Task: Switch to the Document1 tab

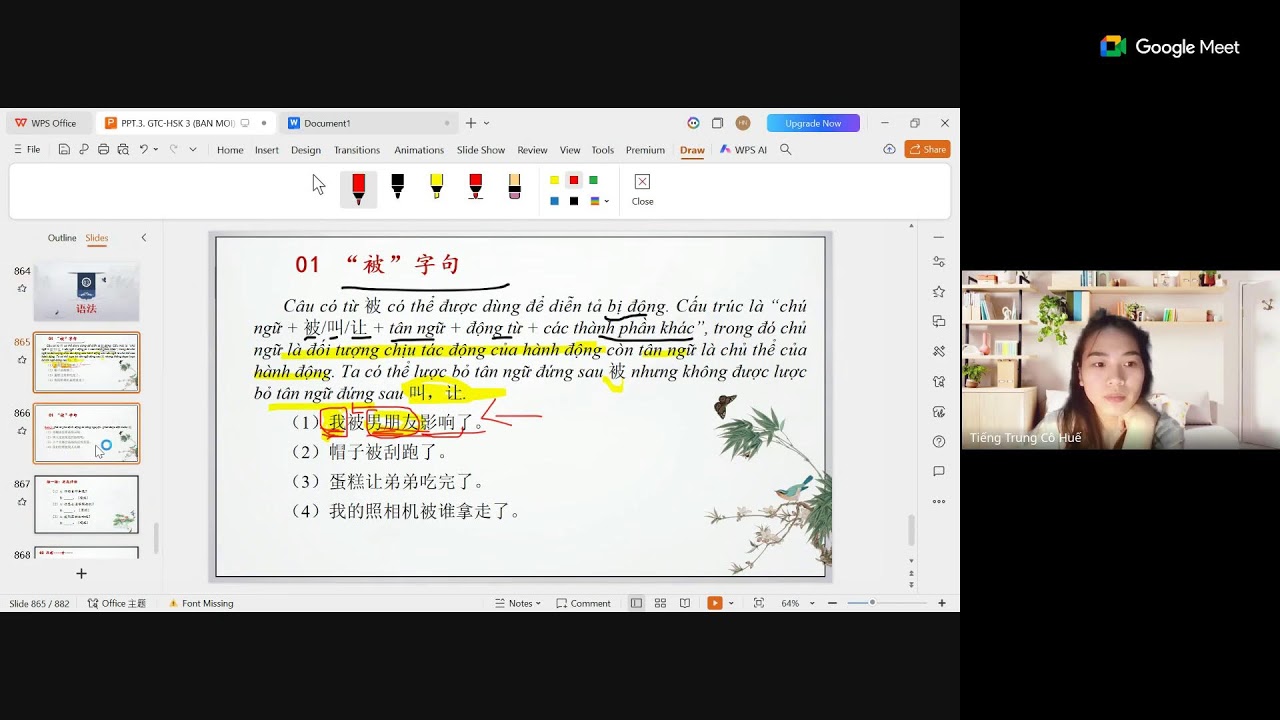Action: (x=369, y=123)
